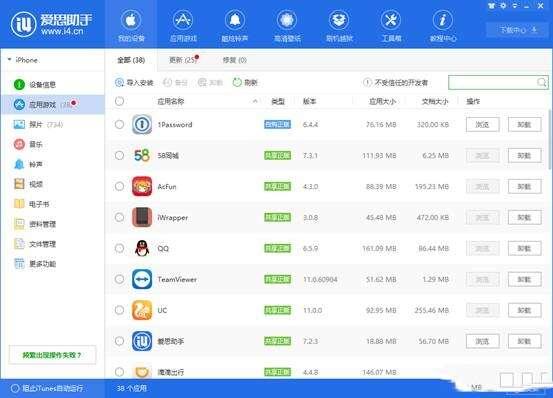The height and width of the screenshot is (398, 553).
Task: Open Ringtones in sidebar
Action: click(28, 164)
